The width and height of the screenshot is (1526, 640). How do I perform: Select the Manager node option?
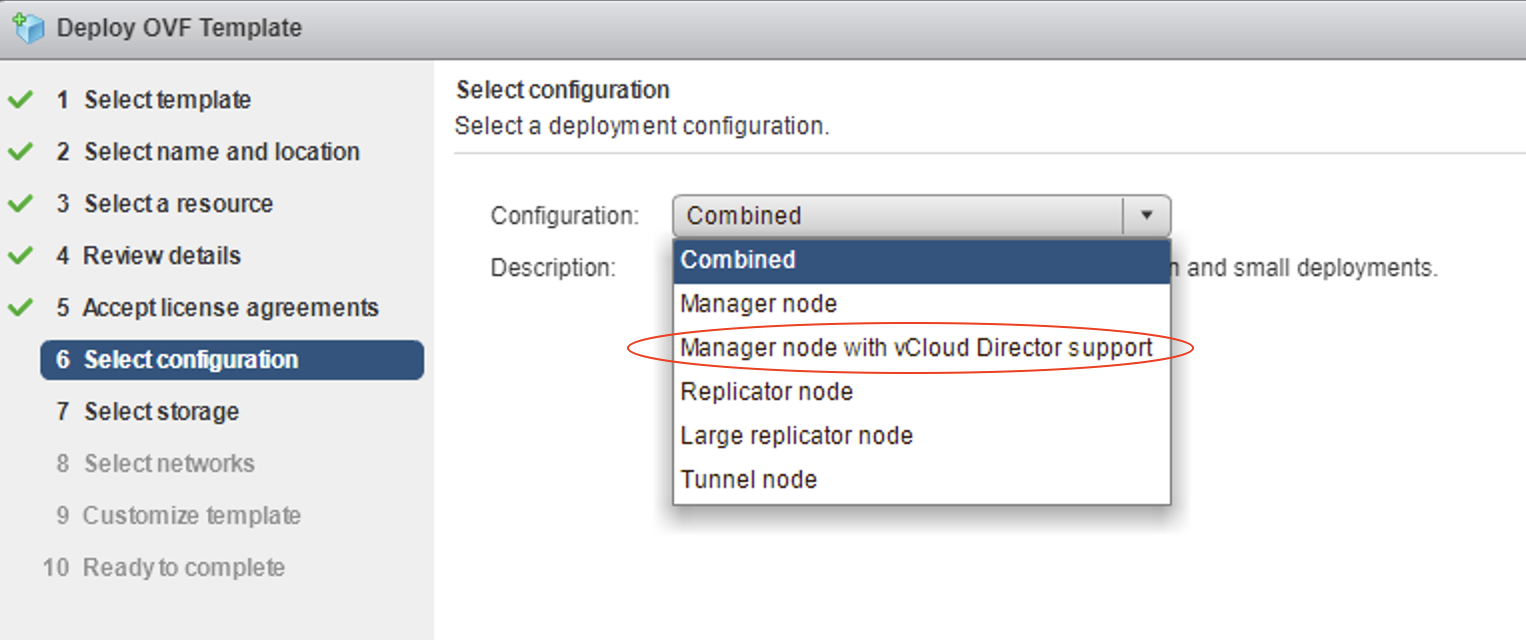(758, 303)
